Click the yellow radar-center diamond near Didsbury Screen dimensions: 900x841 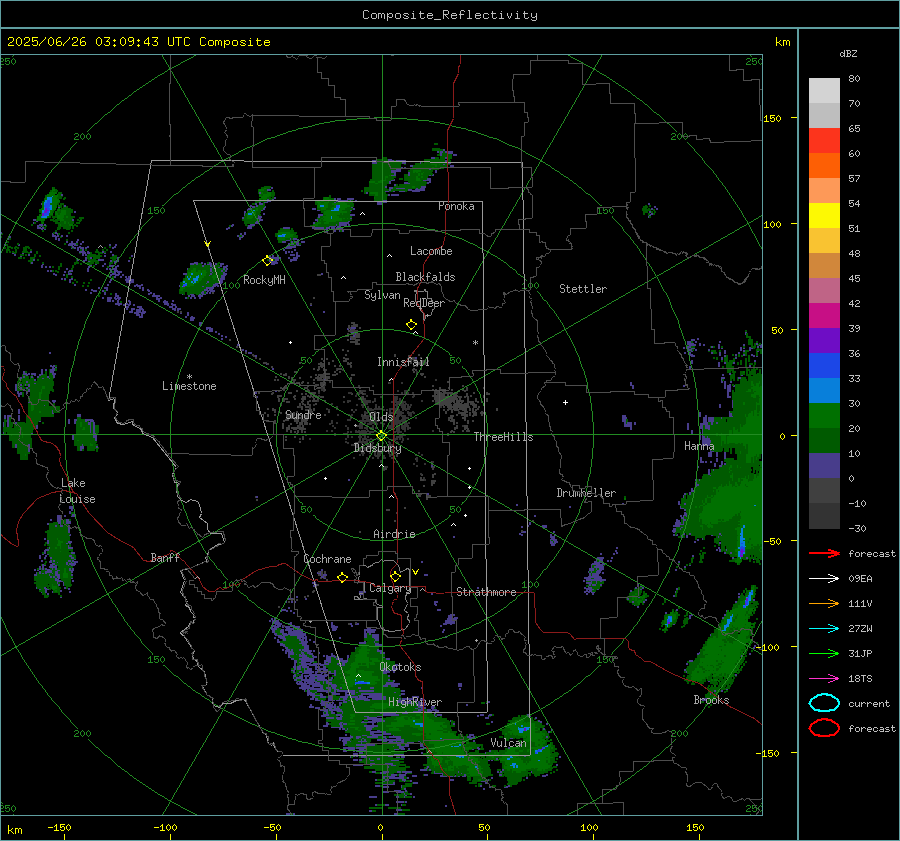pos(381,435)
